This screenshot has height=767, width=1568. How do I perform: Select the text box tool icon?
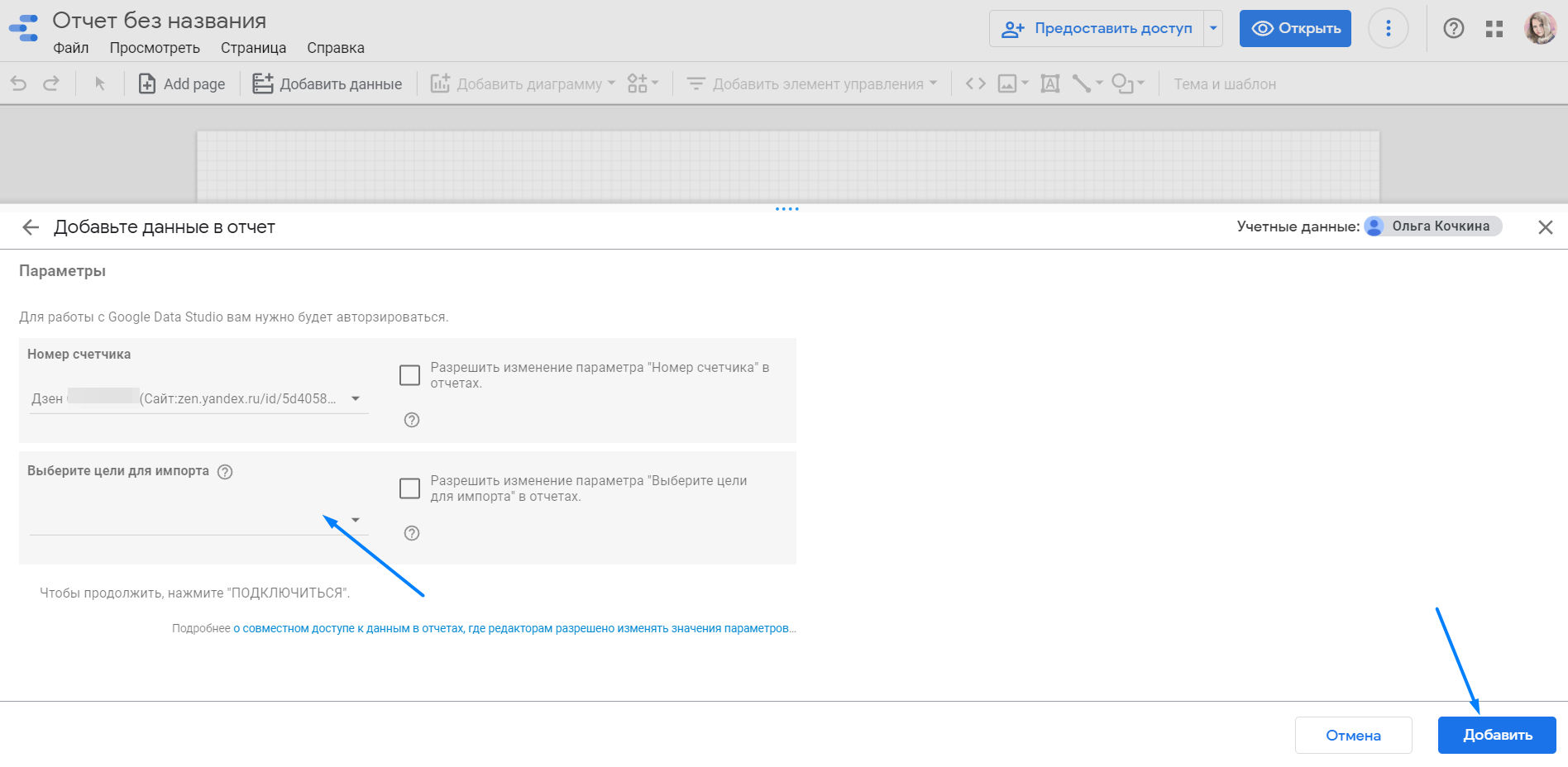tap(1050, 83)
